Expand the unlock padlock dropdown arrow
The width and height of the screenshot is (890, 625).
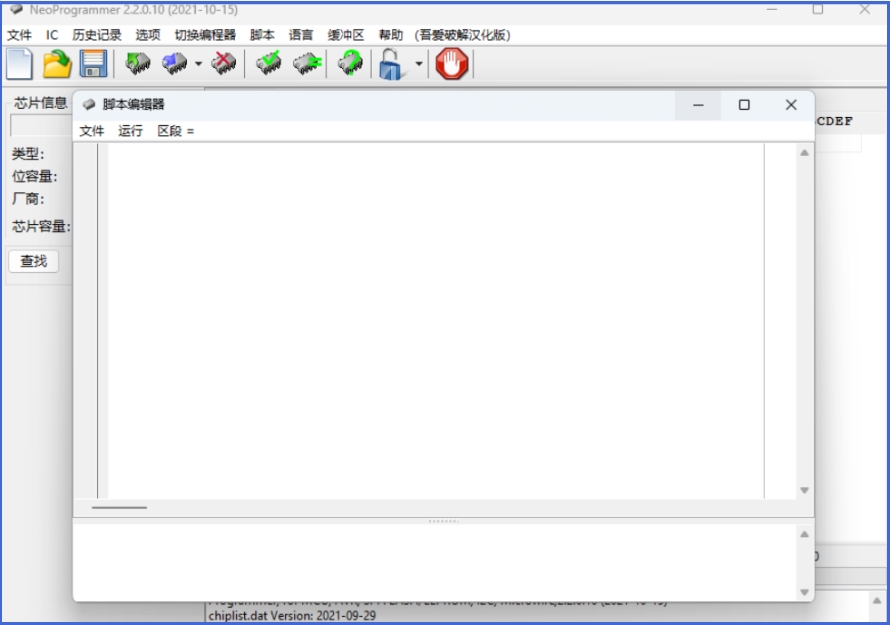419,64
